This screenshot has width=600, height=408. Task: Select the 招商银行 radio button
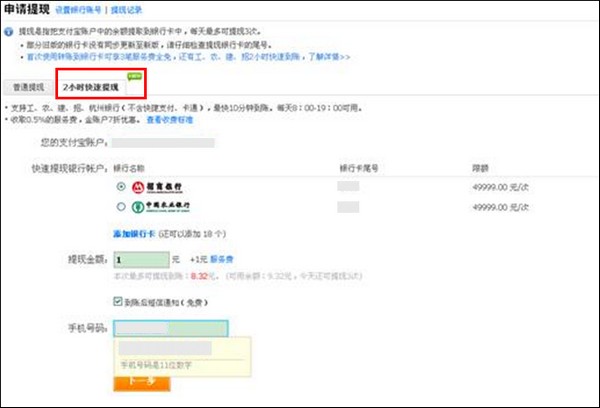[x=121, y=187]
